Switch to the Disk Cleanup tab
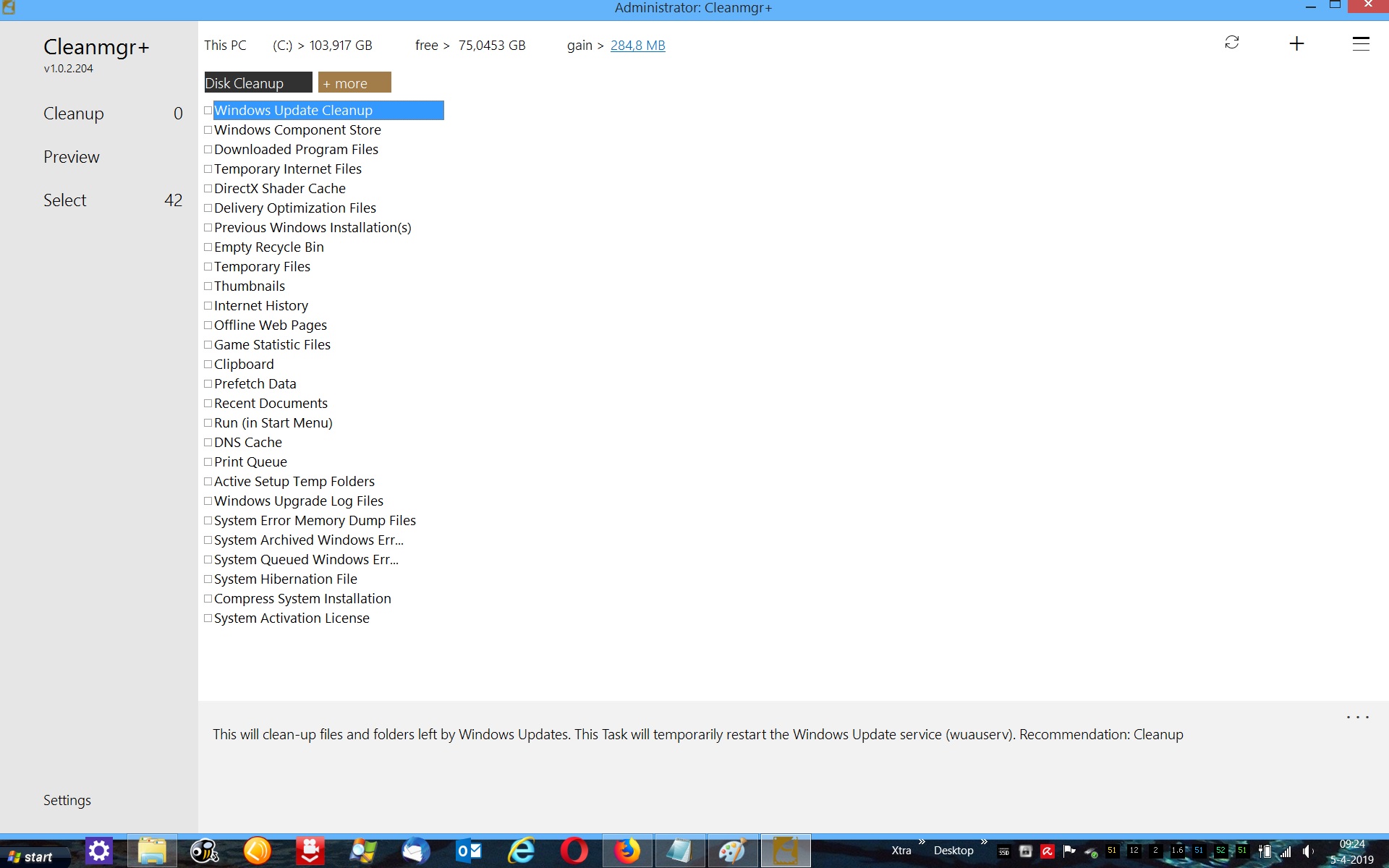Viewport: 1389px width, 868px height. click(x=258, y=82)
